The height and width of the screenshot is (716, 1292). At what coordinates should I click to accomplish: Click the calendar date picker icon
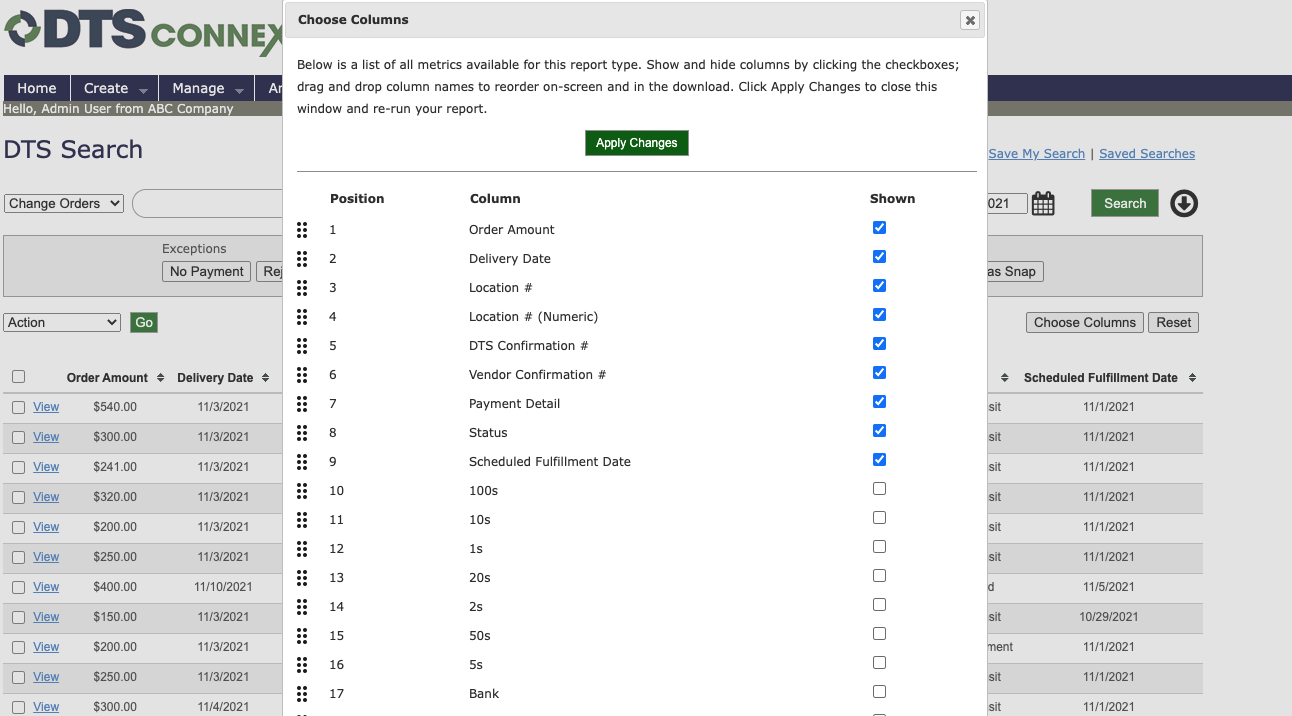coord(1043,204)
